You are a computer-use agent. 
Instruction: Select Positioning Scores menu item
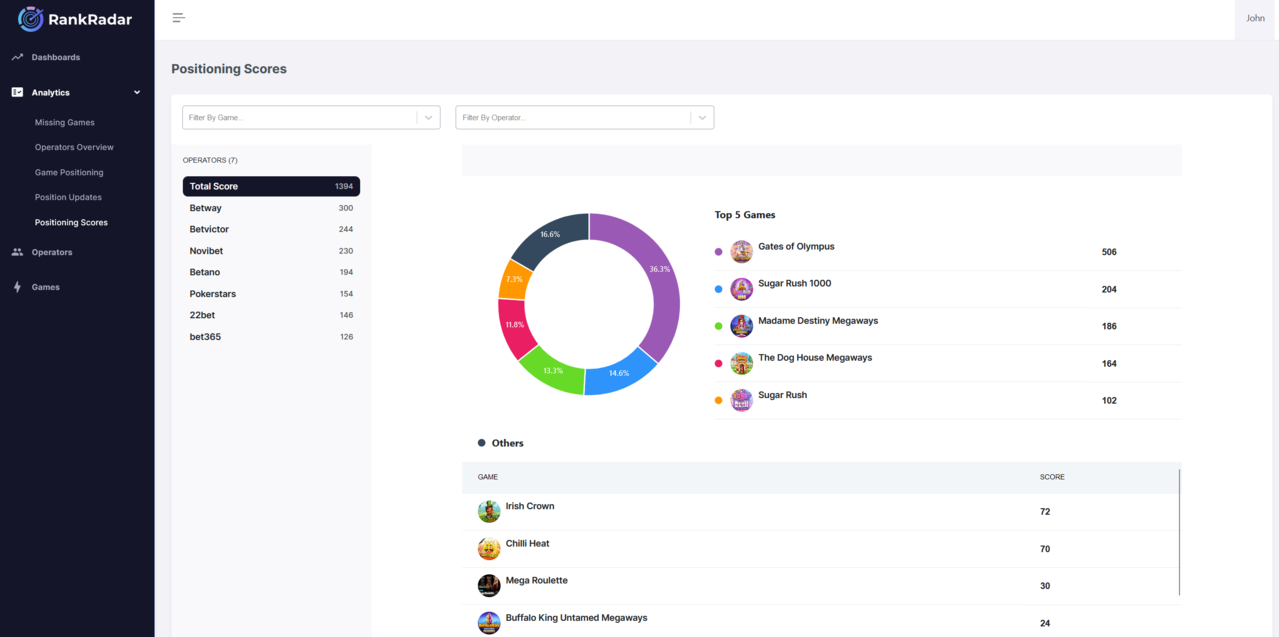coord(71,222)
